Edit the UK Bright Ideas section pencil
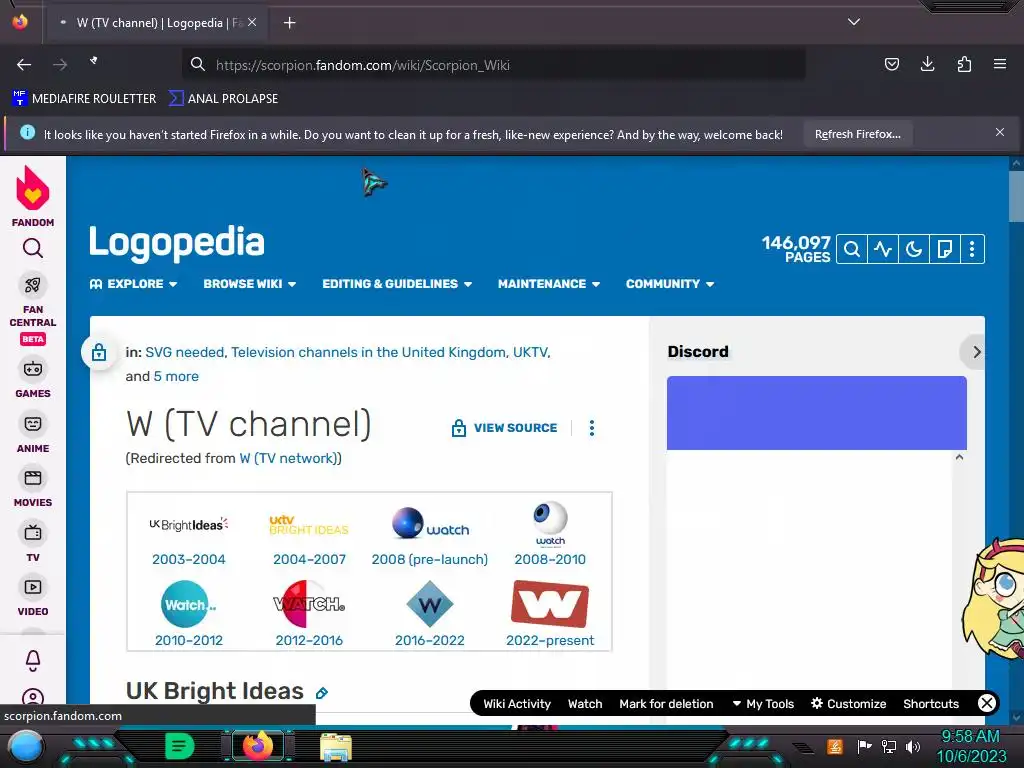The height and width of the screenshot is (768, 1024). click(321, 693)
